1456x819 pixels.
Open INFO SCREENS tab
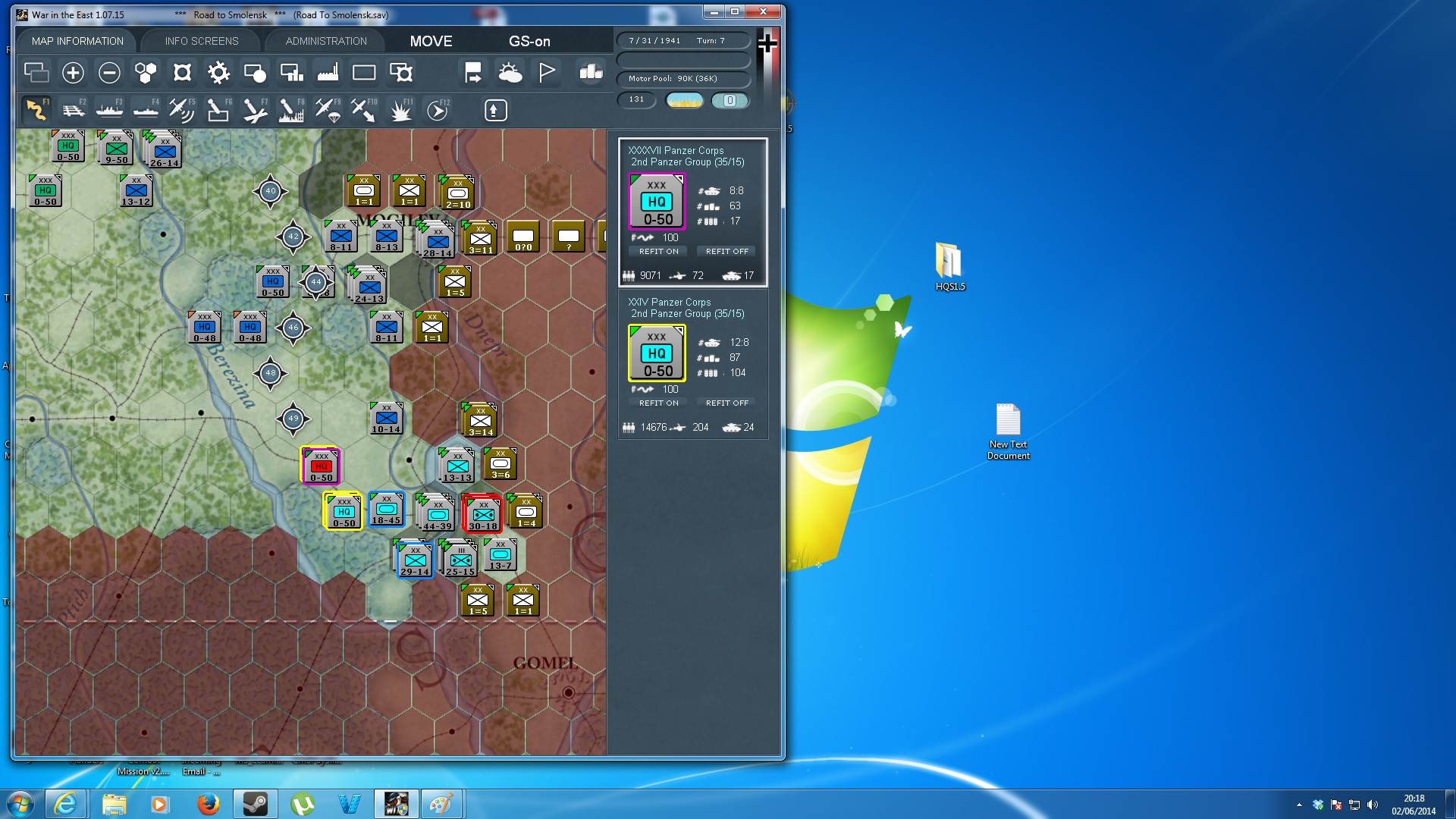[202, 41]
